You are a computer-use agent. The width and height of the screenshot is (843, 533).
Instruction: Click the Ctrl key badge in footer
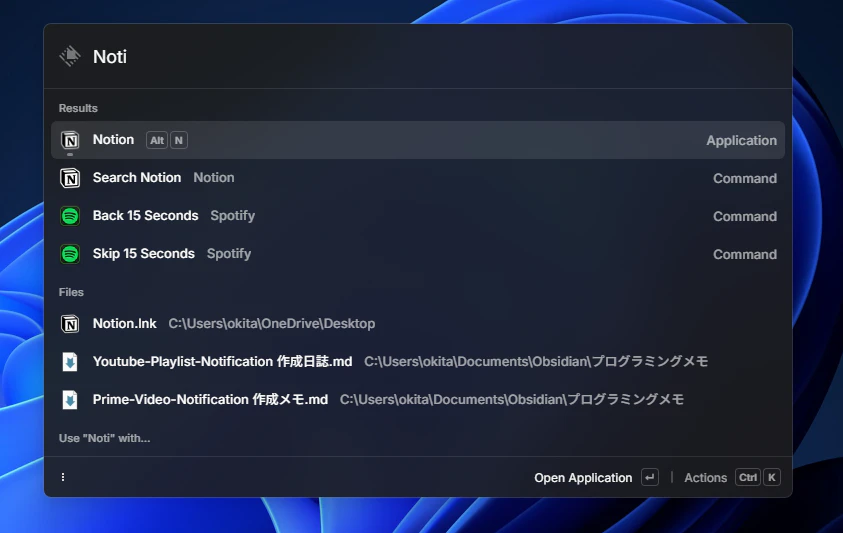pos(748,477)
